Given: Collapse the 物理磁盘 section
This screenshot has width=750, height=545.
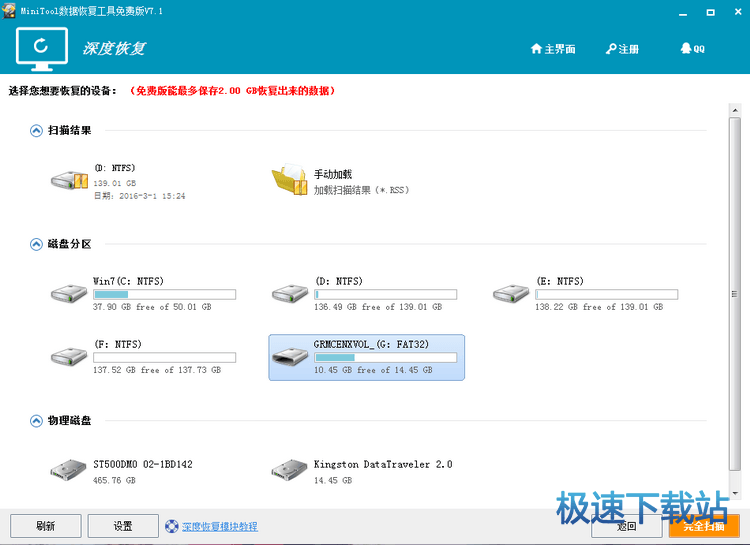Looking at the screenshot, I should pyautogui.click(x=36, y=421).
